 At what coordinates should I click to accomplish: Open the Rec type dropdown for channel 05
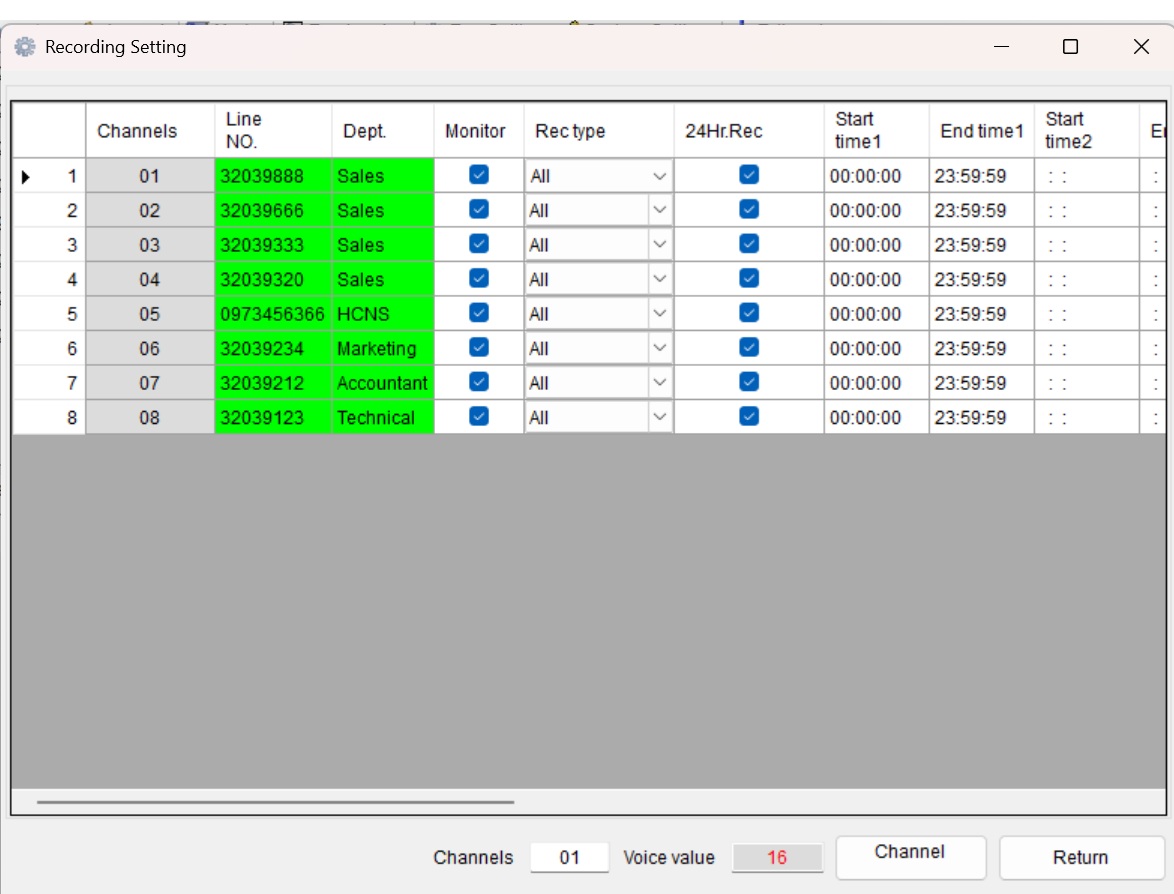click(660, 313)
